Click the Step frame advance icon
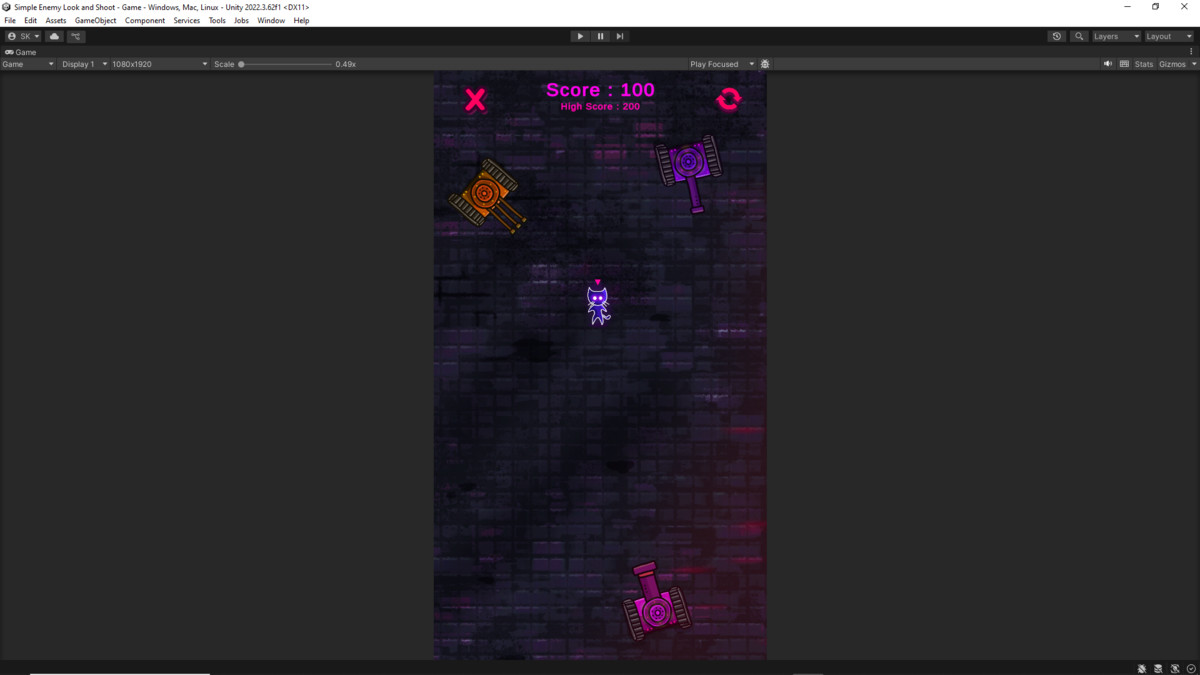The width and height of the screenshot is (1200, 675). pyautogui.click(x=620, y=35)
